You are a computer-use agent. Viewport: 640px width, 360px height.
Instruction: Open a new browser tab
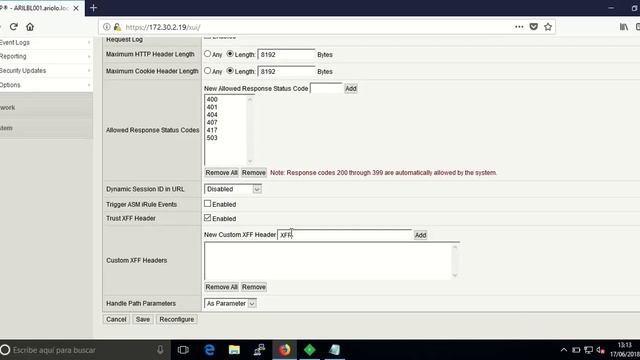click(93, 8)
